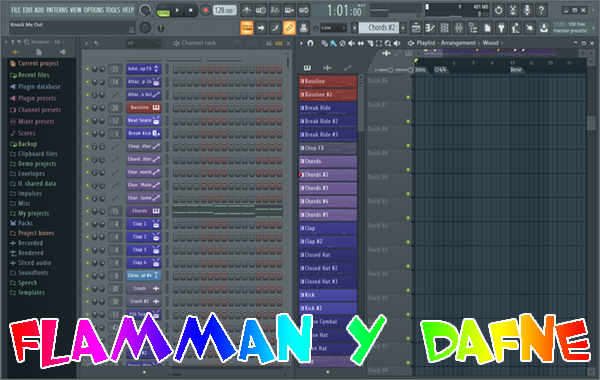The height and width of the screenshot is (380, 600).
Task: Toggle mute switch on playlist Track 93
Action: coord(408,266)
